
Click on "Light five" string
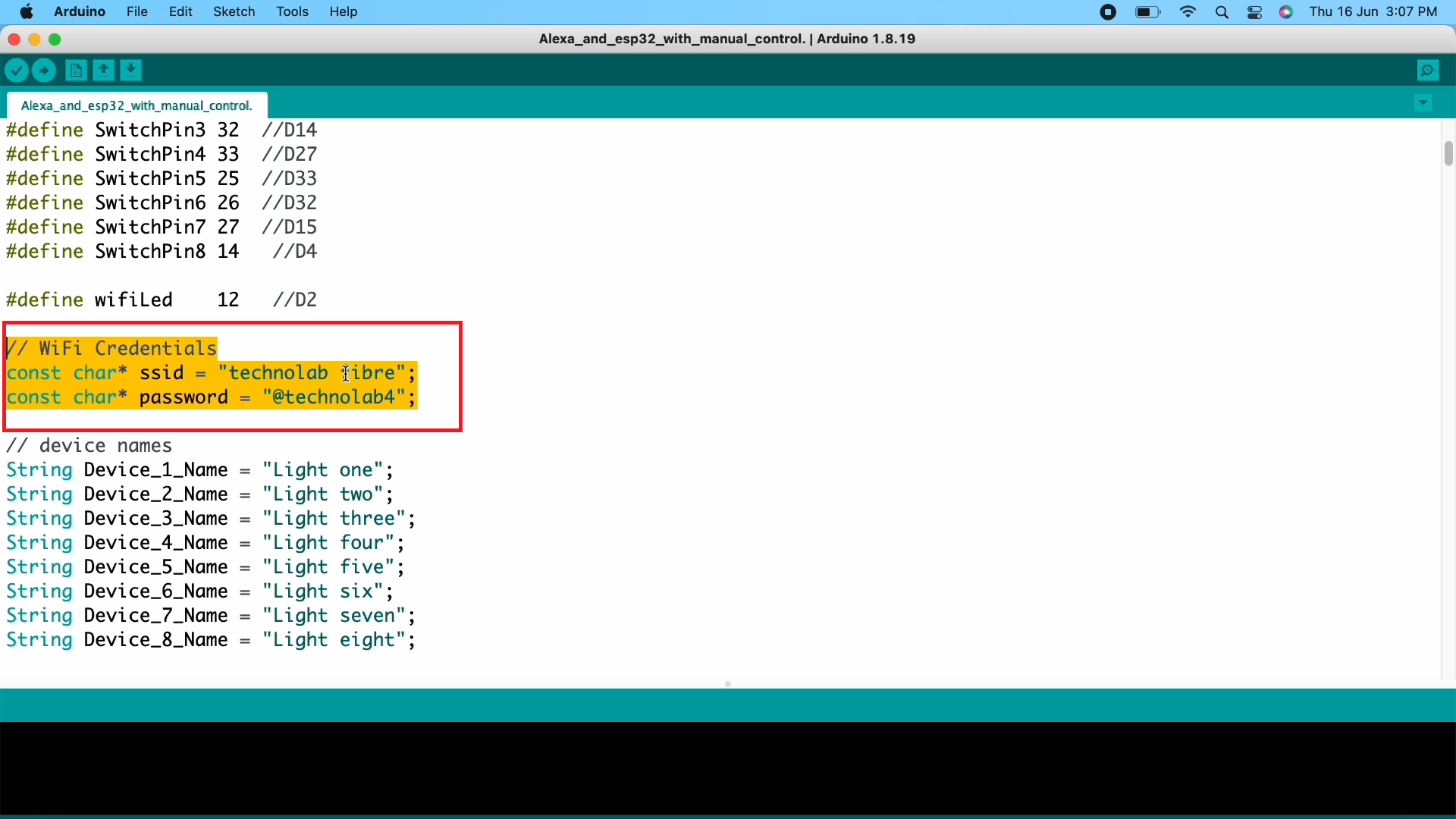pyautogui.click(x=328, y=567)
